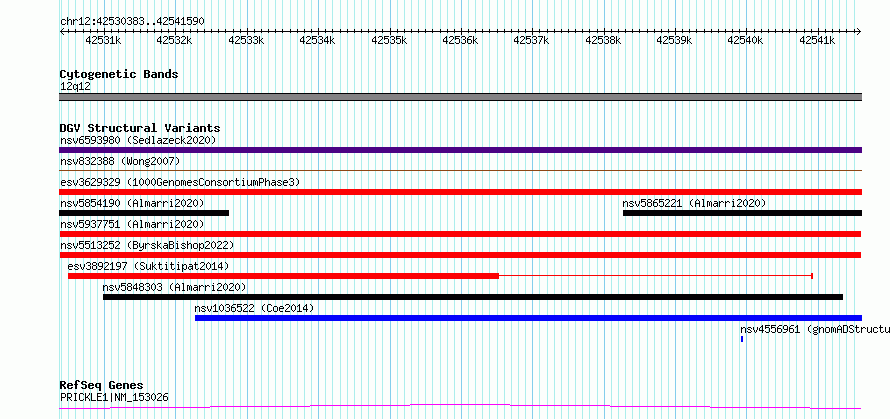The image size is (890, 419).
Task: Click the red nsv5513252 variant bar
Action: (460, 255)
